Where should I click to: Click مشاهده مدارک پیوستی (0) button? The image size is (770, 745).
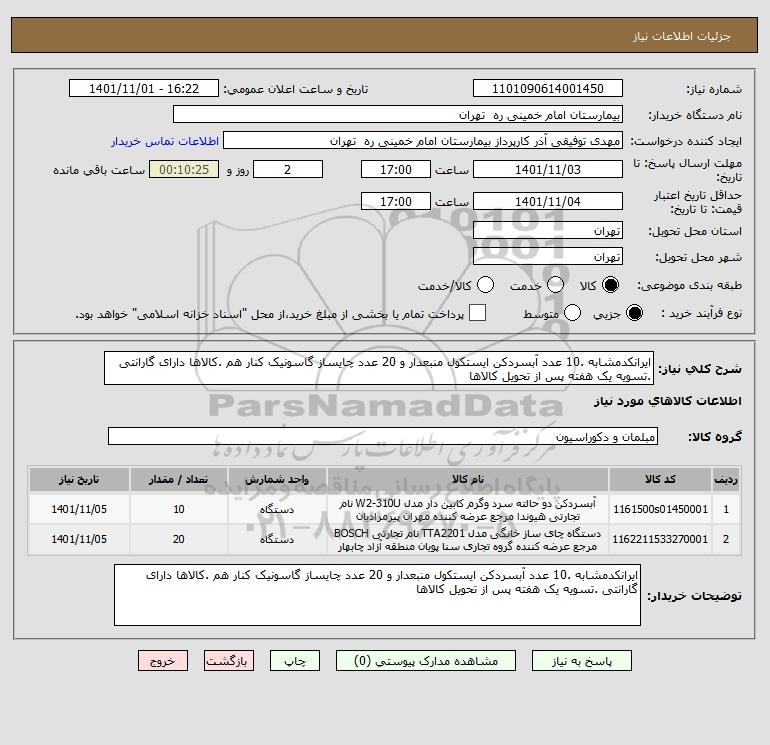click(426, 661)
